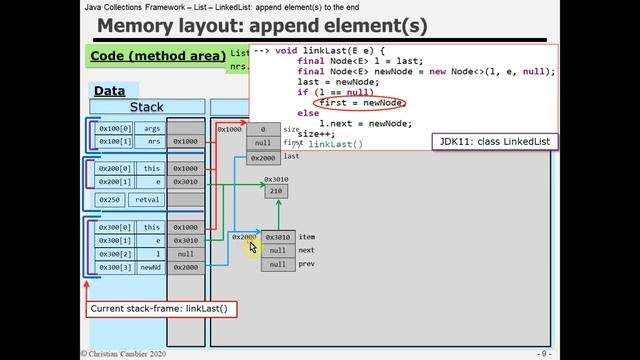Select the heap cell with value 210

coord(276,191)
